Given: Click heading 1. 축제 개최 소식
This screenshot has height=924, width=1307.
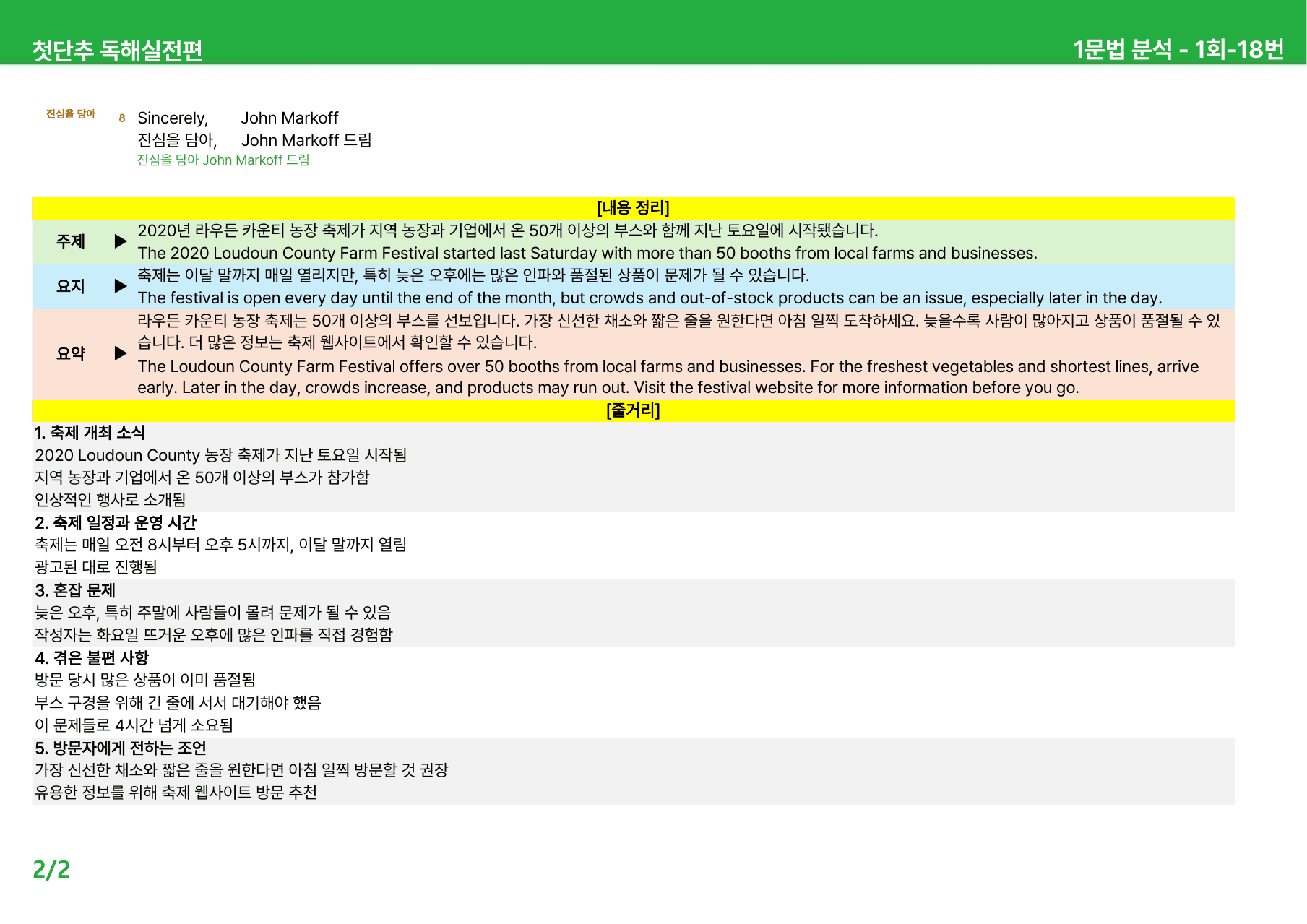Looking at the screenshot, I should 90,433.
